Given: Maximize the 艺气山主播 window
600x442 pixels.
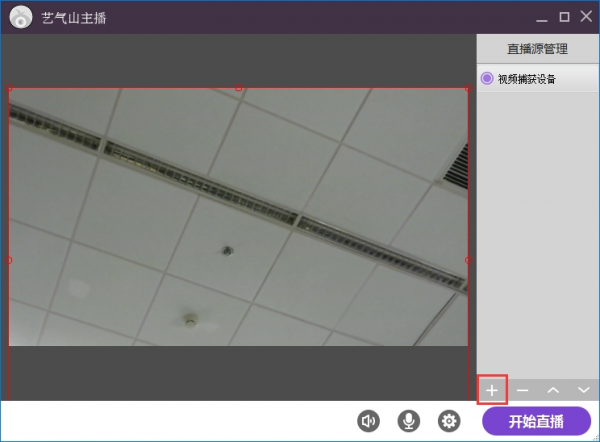Looking at the screenshot, I should (564, 17).
